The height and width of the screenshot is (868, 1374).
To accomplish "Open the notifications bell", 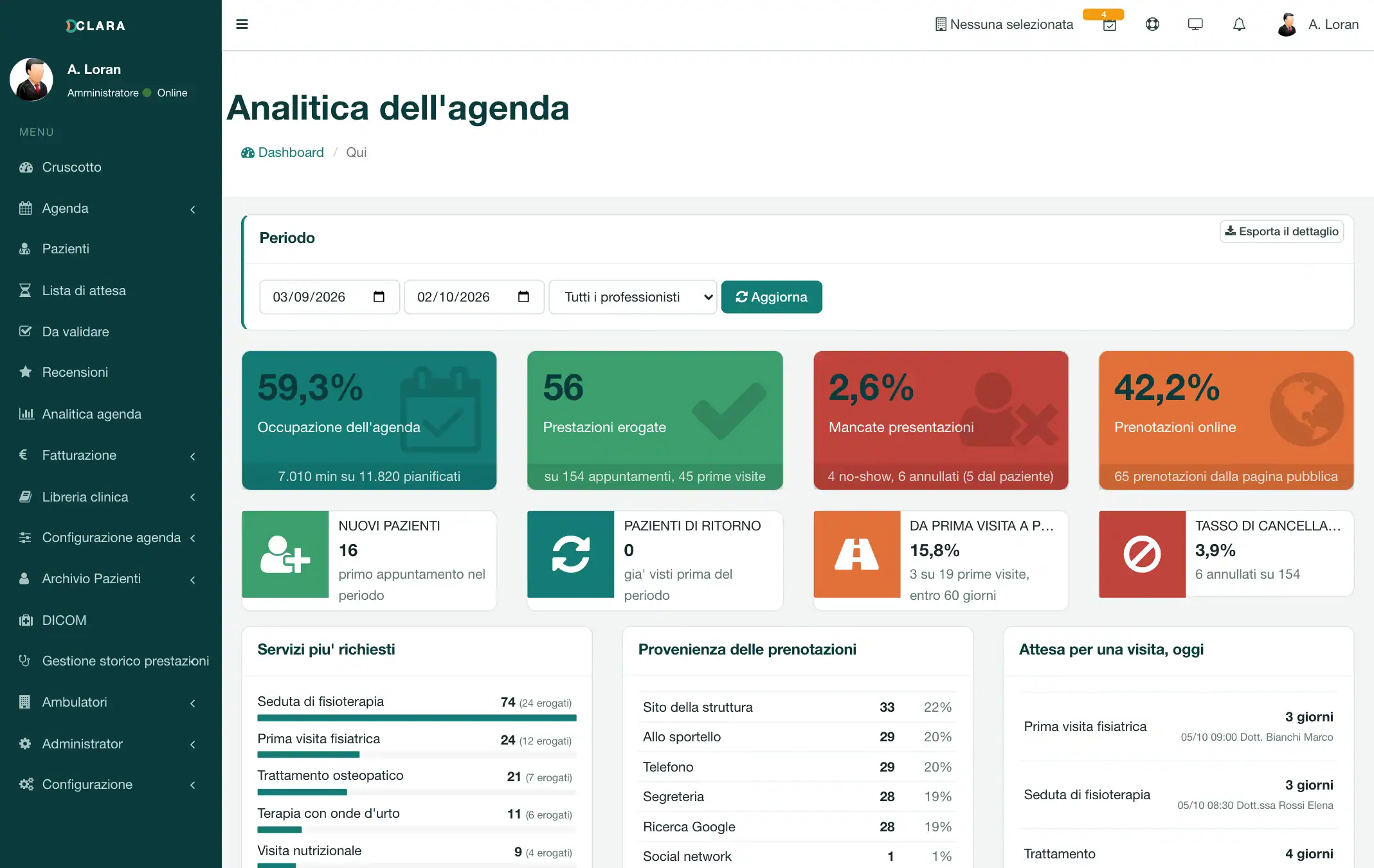I will pos(1239,24).
